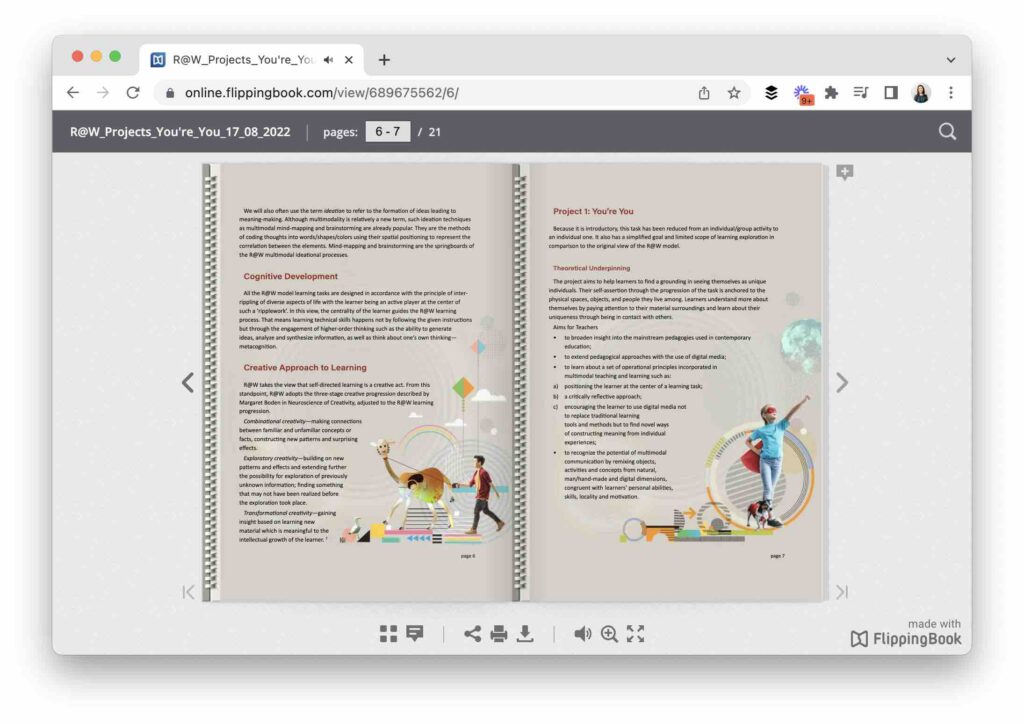Viewport: 1024px width, 724px height.
Task: Flip to the next page with the right arrow
Action: (x=843, y=382)
